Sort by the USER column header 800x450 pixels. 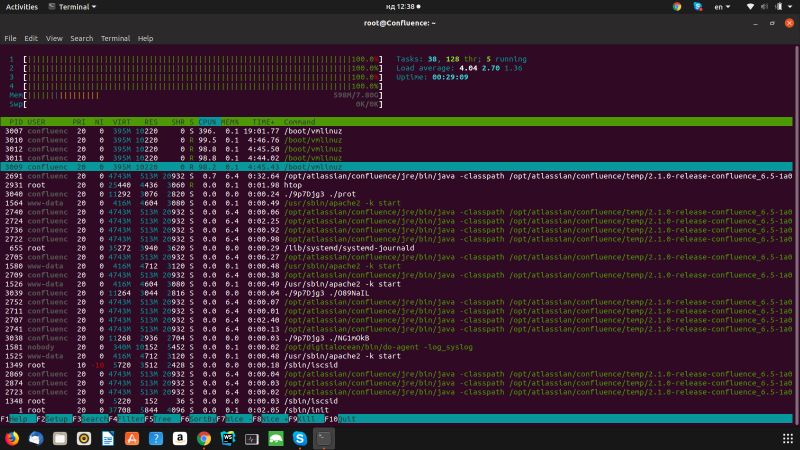click(36, 122)
